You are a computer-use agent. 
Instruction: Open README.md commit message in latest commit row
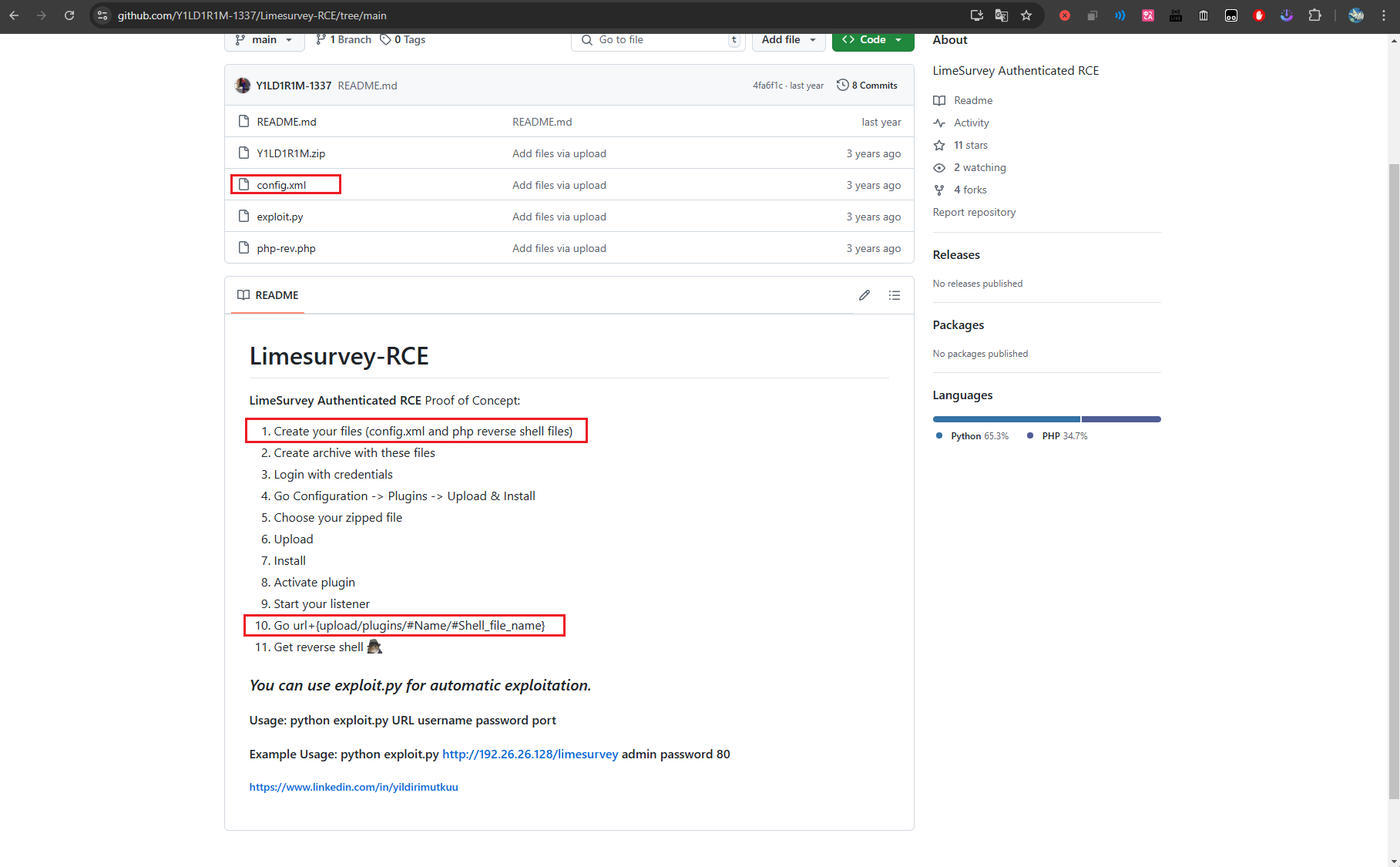368,86
